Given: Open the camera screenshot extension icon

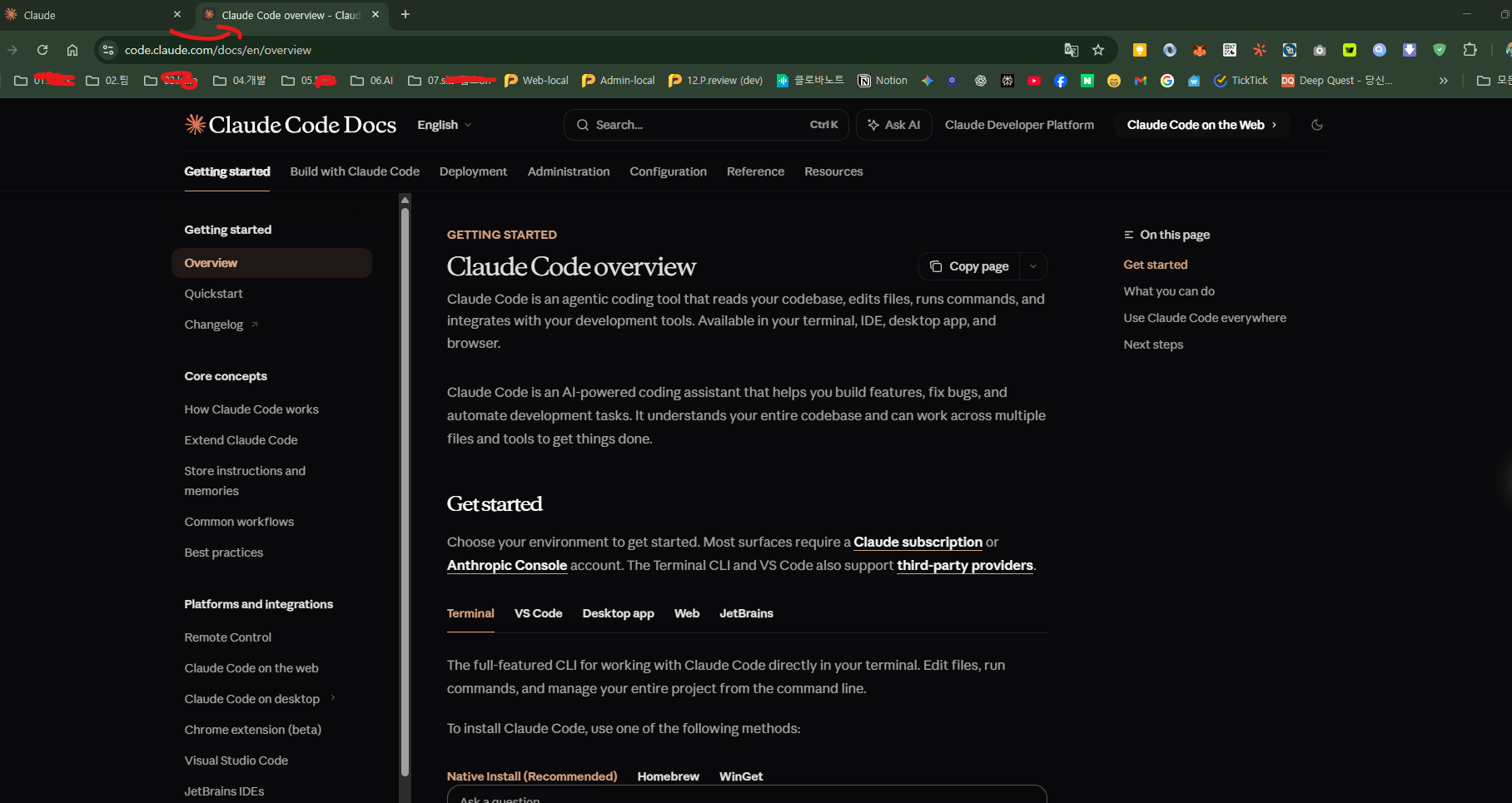Looking at the screenshot, I should (x=1320, y=50).
